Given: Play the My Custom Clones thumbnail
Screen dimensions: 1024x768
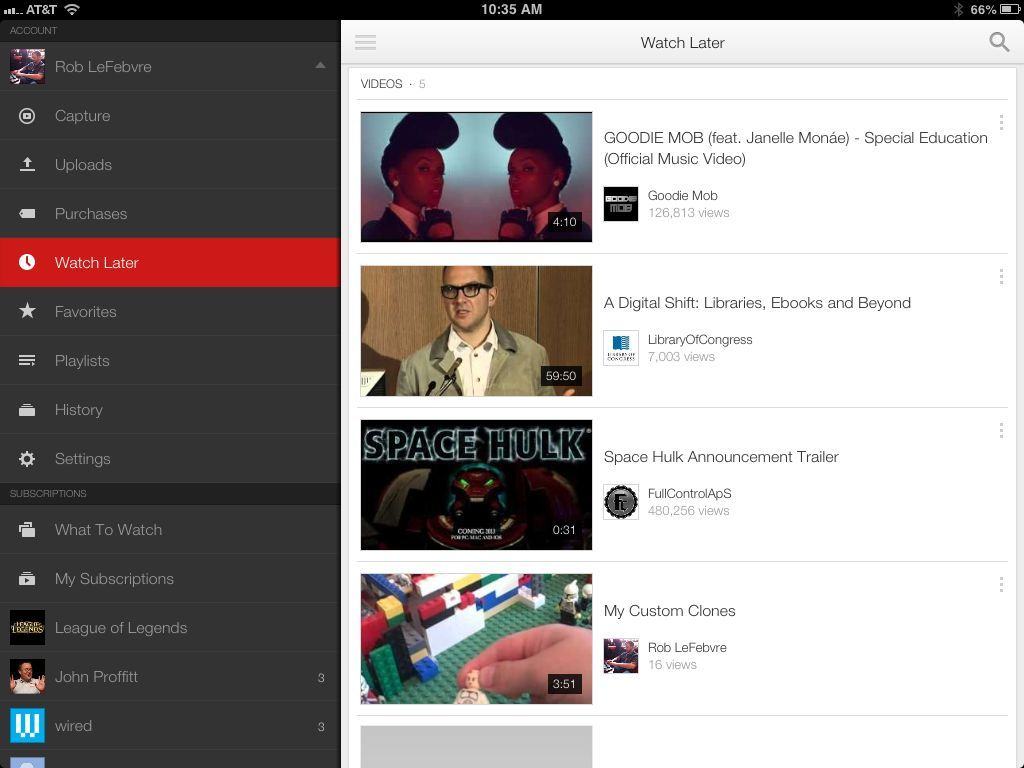Looking at the screenshot, I should pos(476,639).
